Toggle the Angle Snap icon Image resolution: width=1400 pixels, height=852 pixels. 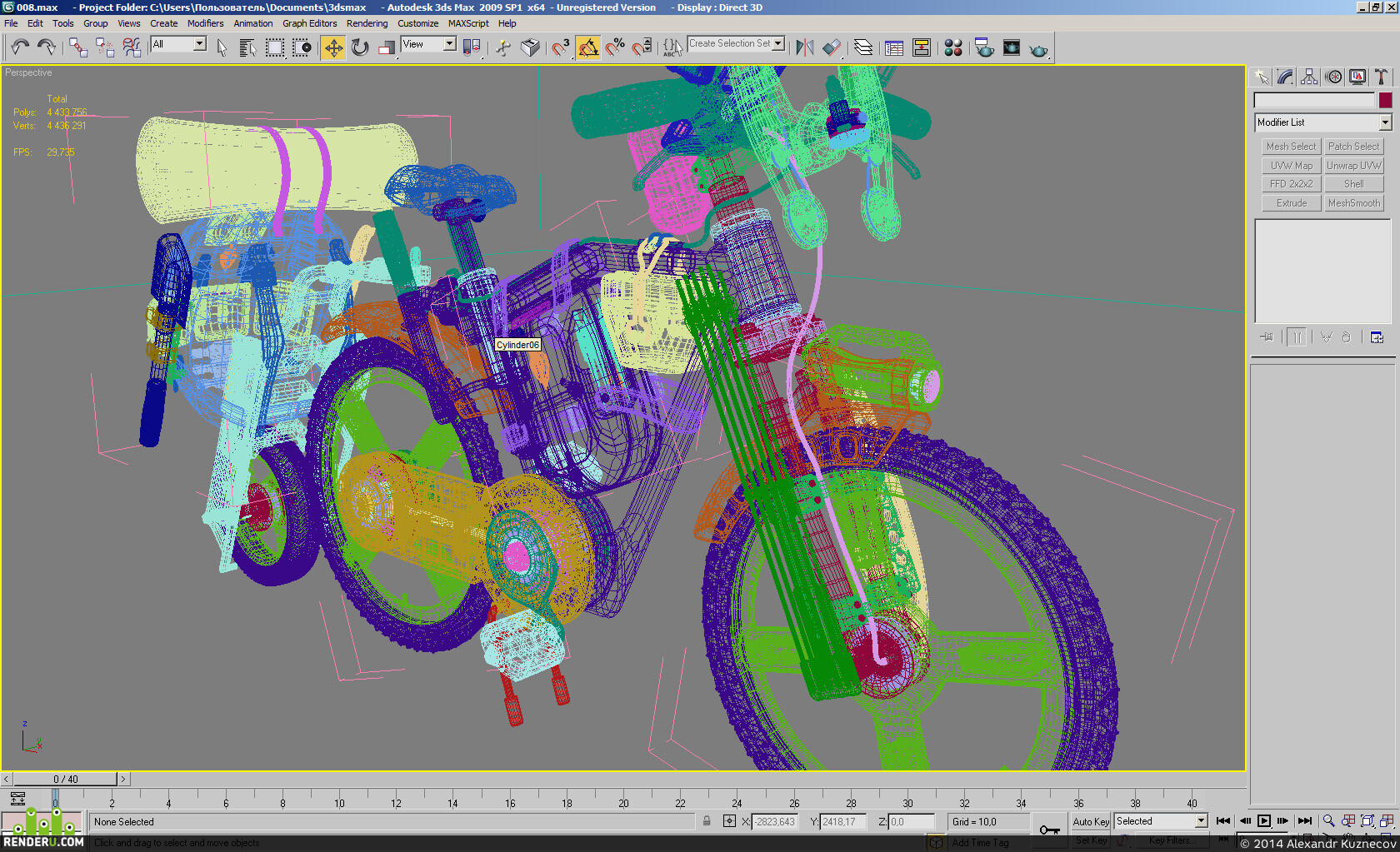tap(588, 47)
